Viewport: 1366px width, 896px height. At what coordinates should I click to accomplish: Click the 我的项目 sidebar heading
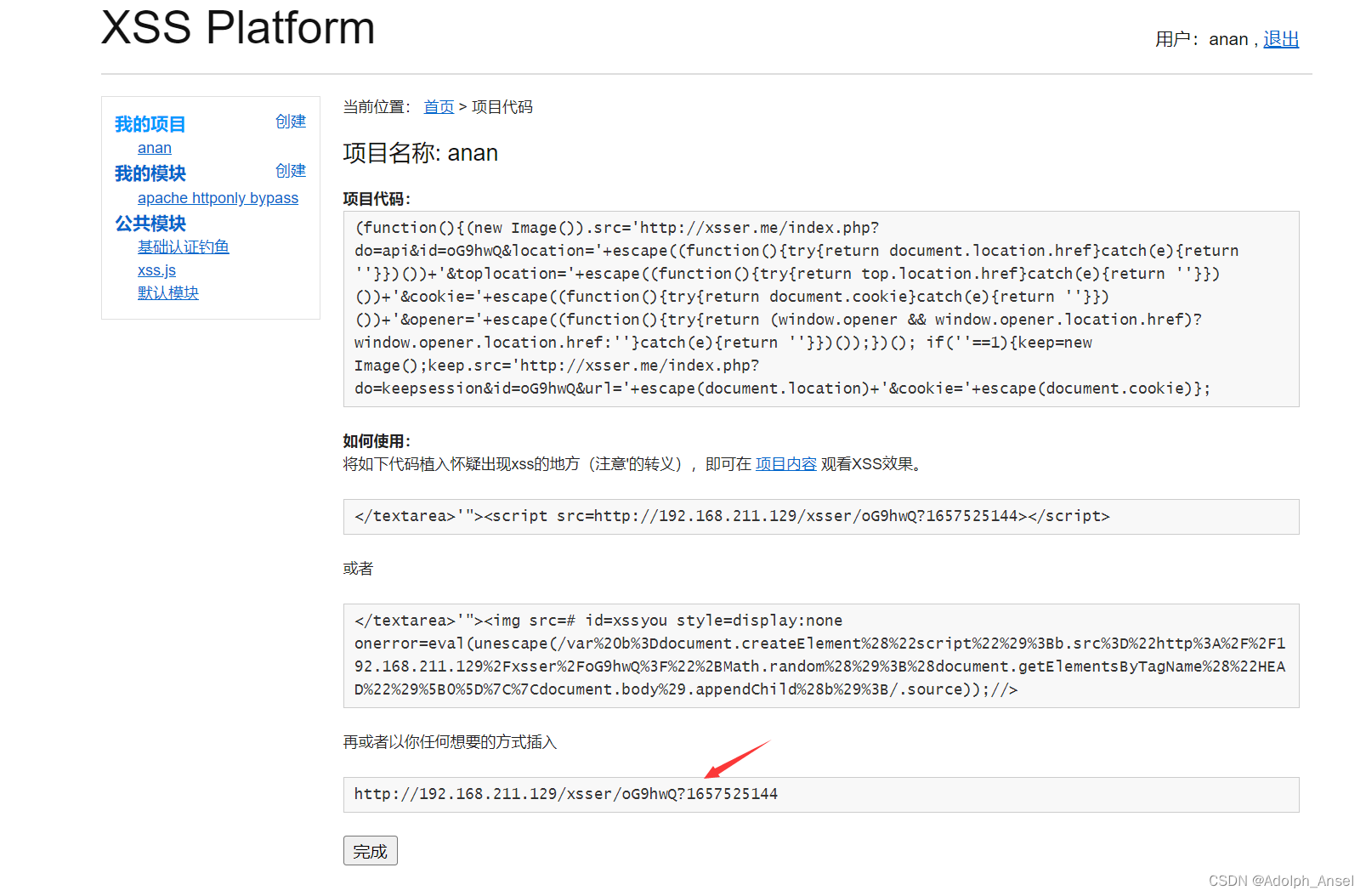150,124
